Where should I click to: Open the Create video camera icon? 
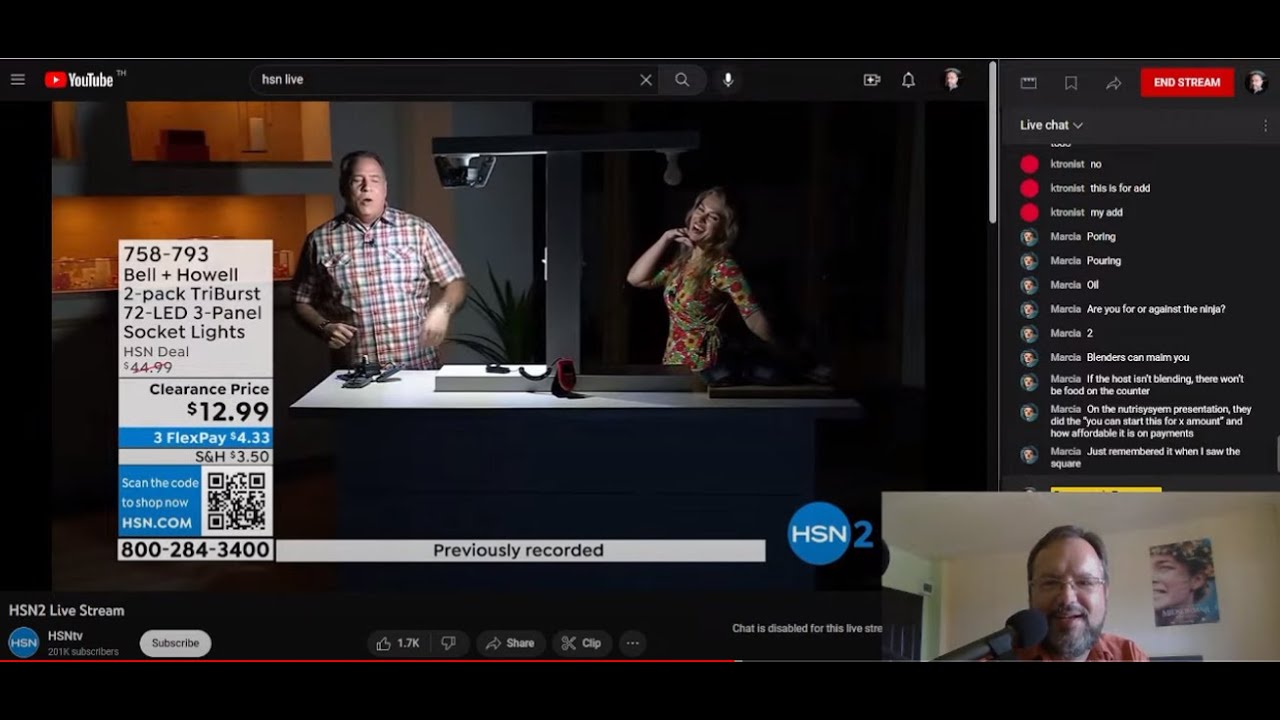[872, 80]
